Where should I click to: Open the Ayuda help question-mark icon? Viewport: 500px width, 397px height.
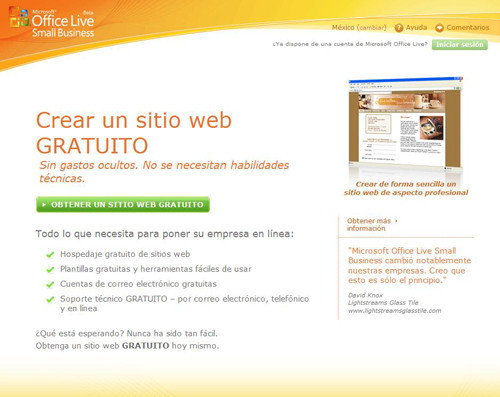click(399, 28)
